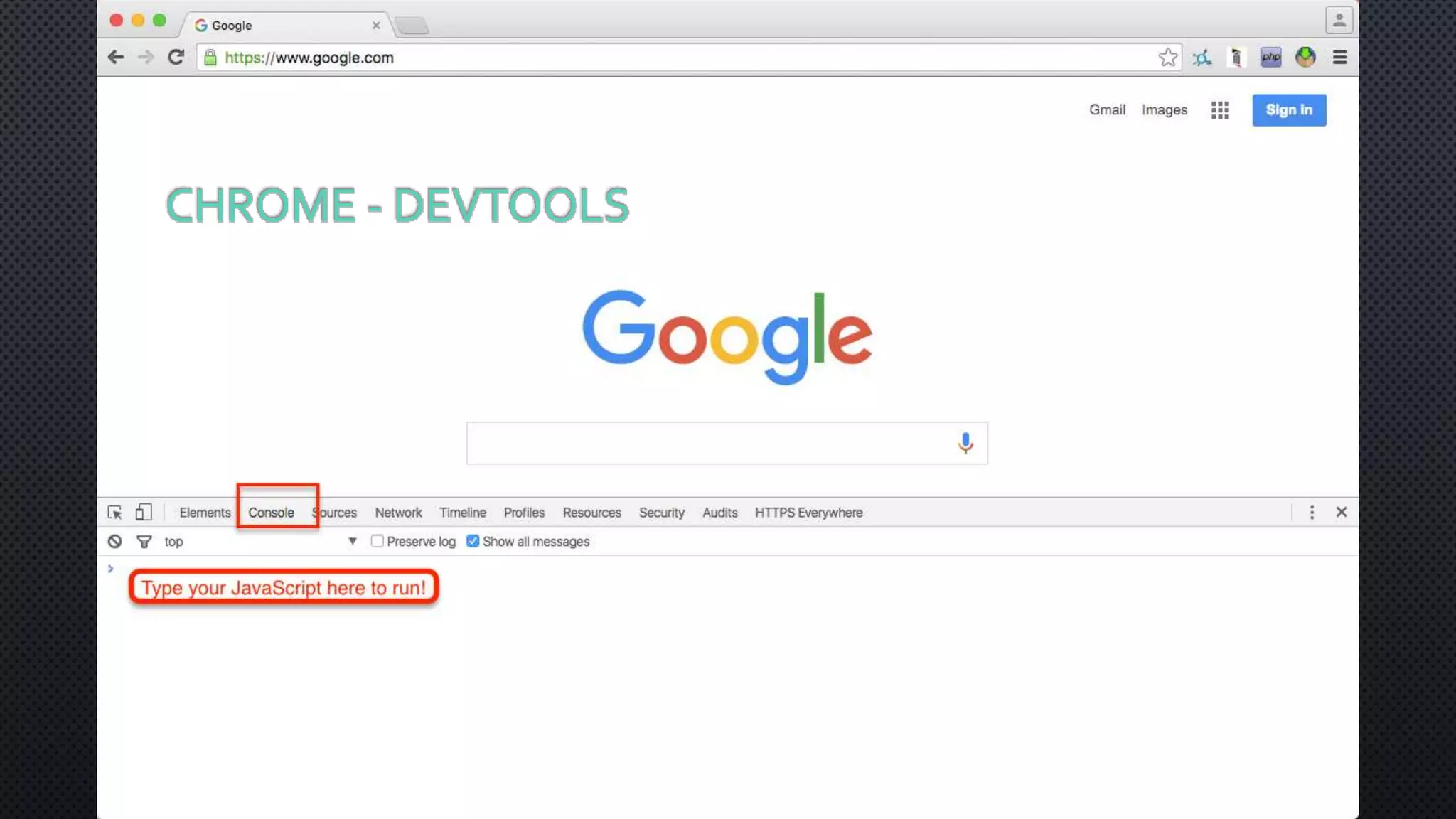1456x819 pixels.
Task: Open the console filter funnel
Action: point(144,542)
